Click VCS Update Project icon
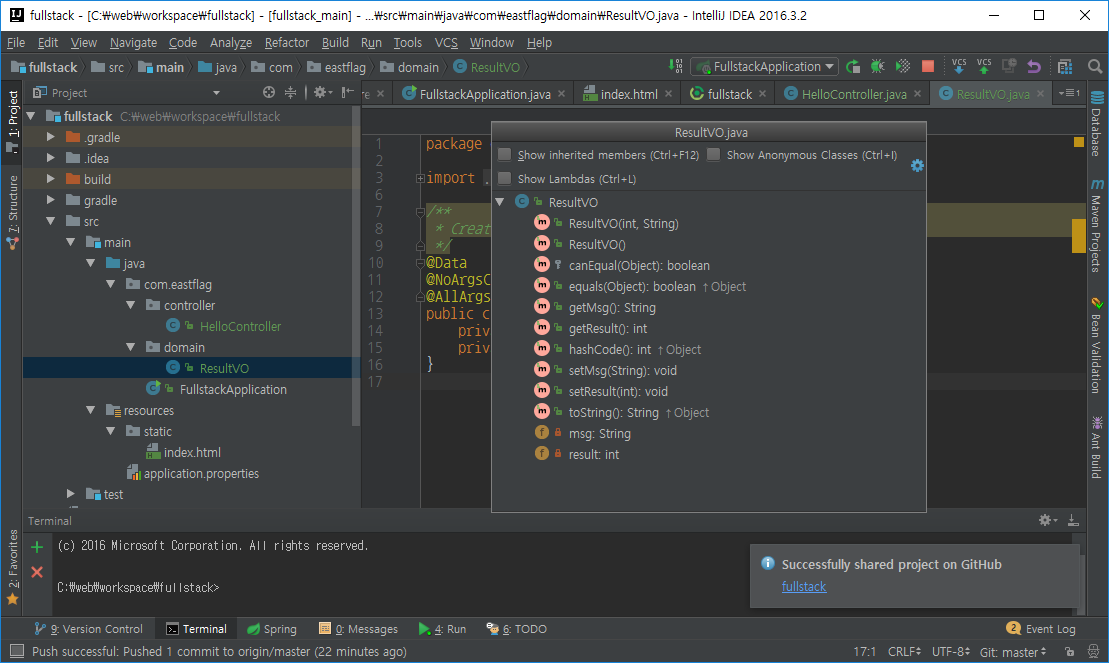Image resolution: width=1109 pixels, height=663 pixels. coord(959,67)
